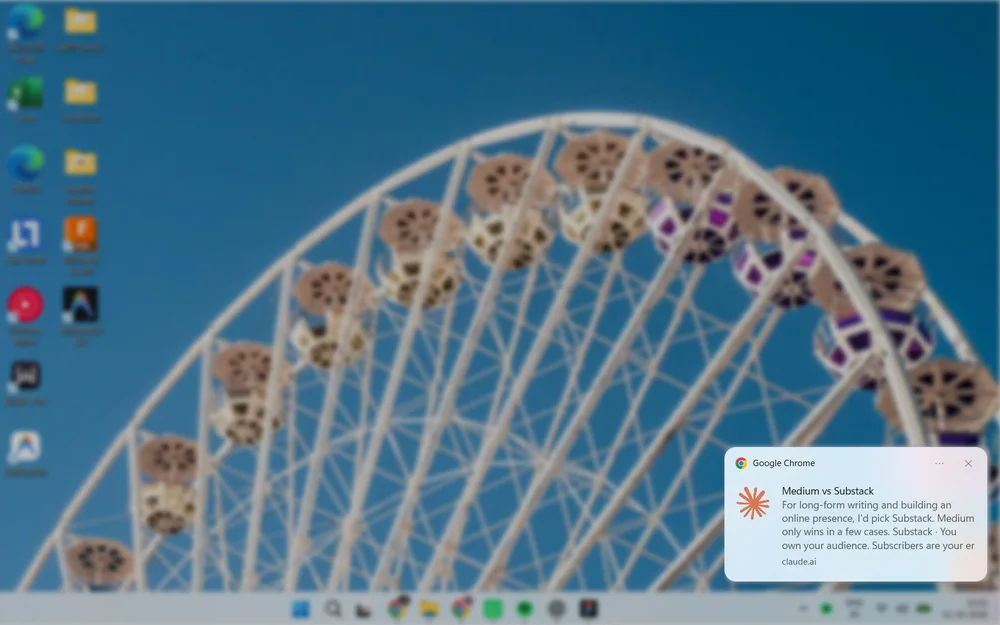The height and width of the screenshot is (625, 1000).
Task: Click the "Google Chrome" notification header label
Action: tap(783, 464)
